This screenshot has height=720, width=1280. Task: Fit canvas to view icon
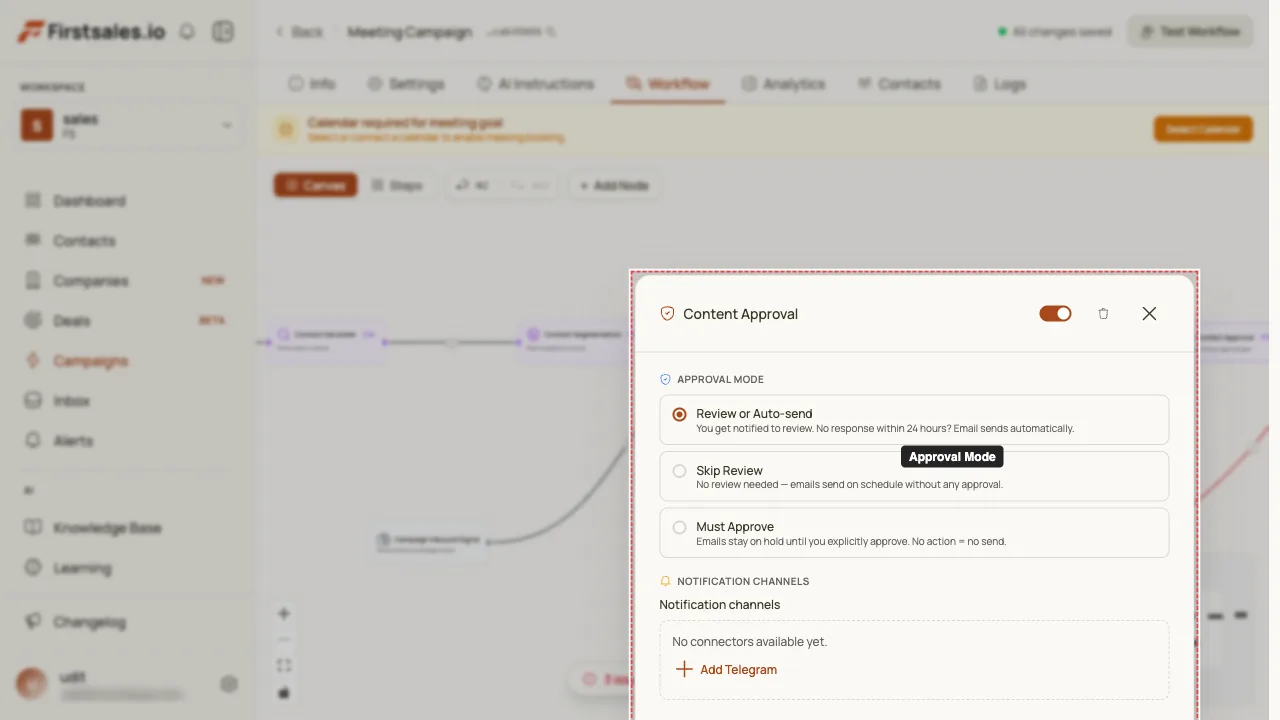pos(284,666)
